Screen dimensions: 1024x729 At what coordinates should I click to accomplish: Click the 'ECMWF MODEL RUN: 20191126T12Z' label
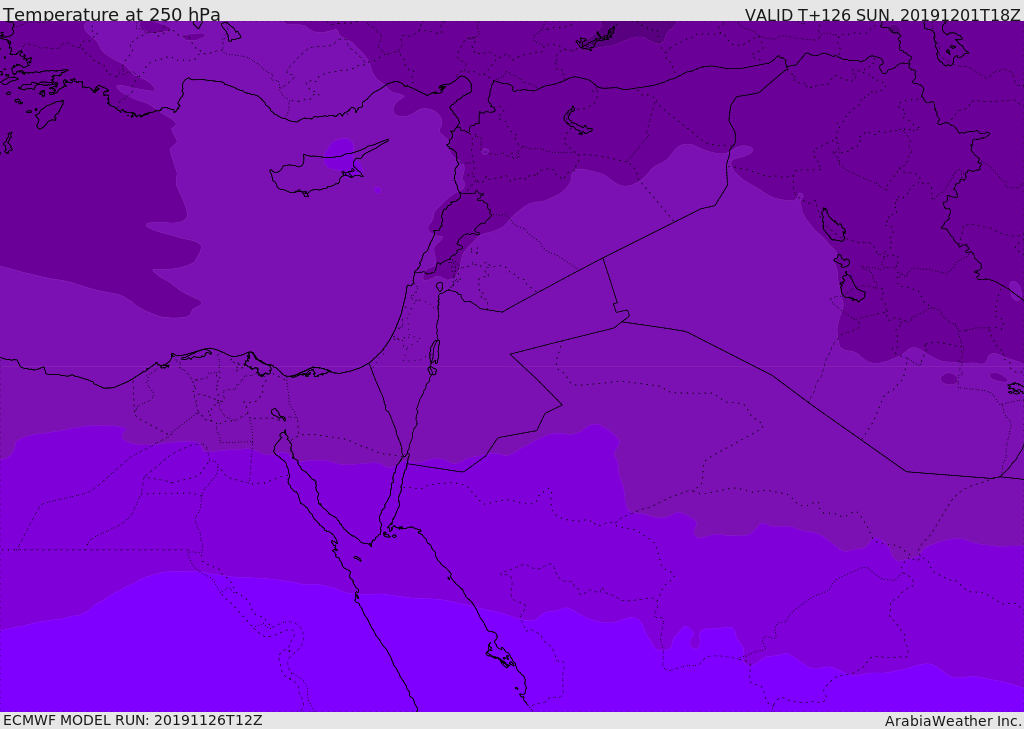click(133, 720)
